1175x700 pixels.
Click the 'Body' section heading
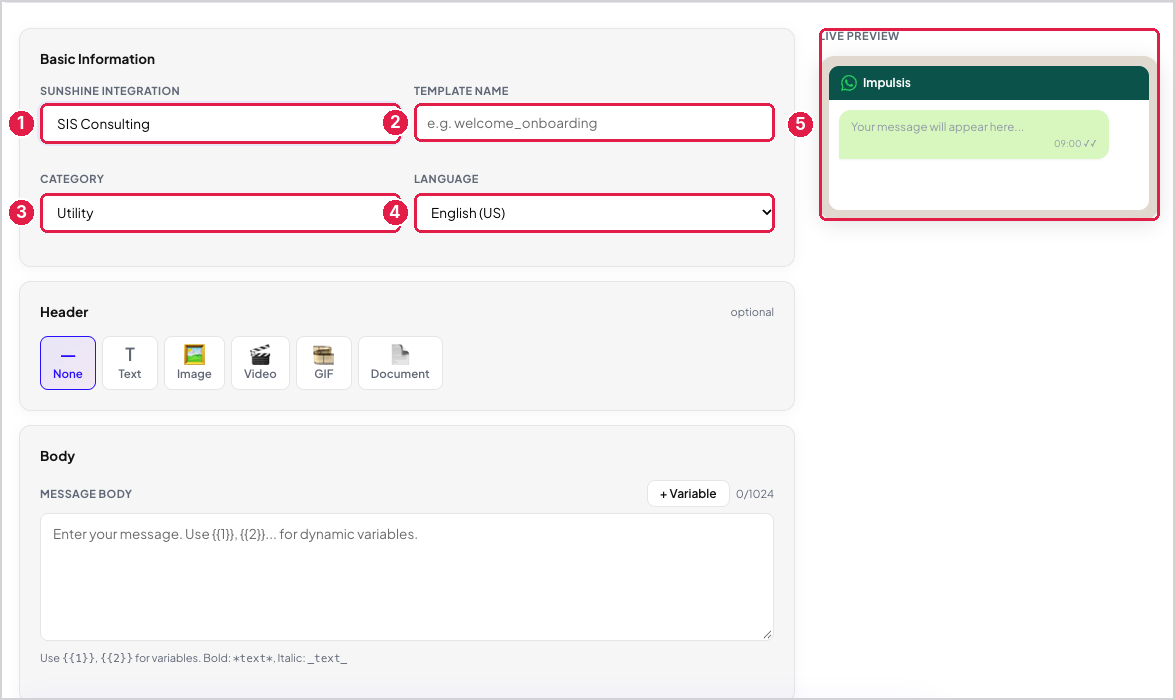(x=58, y=456)
